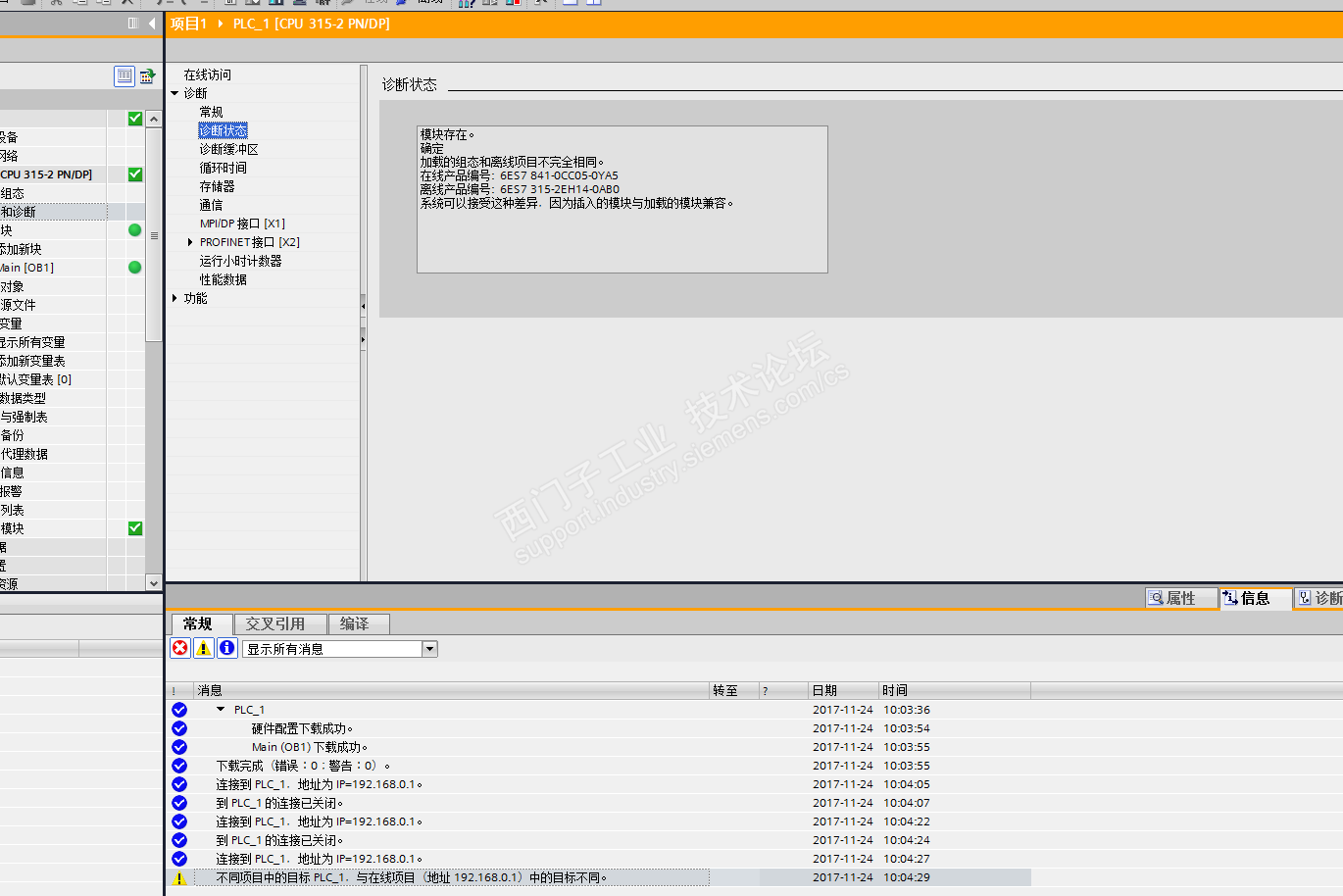This screenshot has height=896, width=1343.
Task: Open the 性能数据 tree item
Action: [x=224, y=279]
